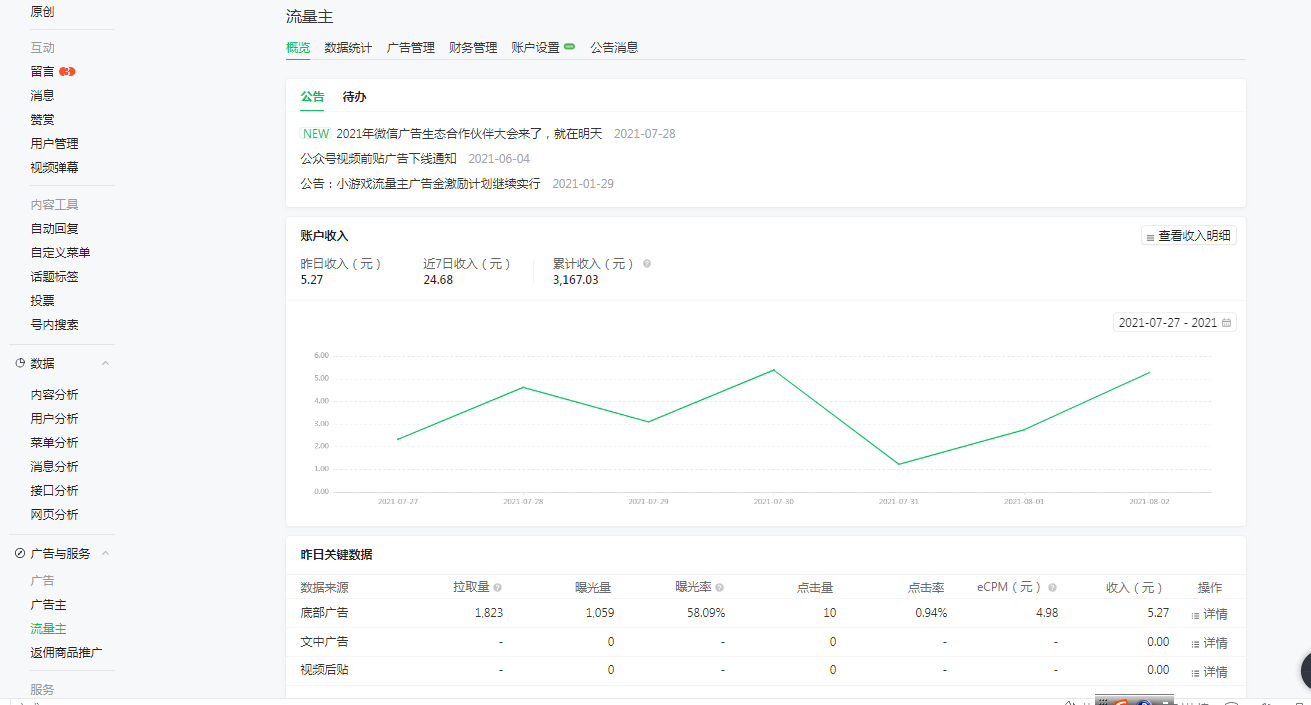The width and height of the screenshot is (1311, 705).
Task: Open 详情 for 底部广告 row
Action: 1210,614
